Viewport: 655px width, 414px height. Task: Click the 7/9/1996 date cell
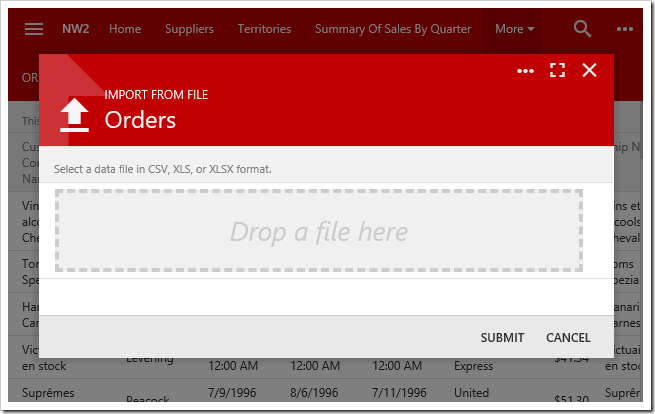pos(232,393)
